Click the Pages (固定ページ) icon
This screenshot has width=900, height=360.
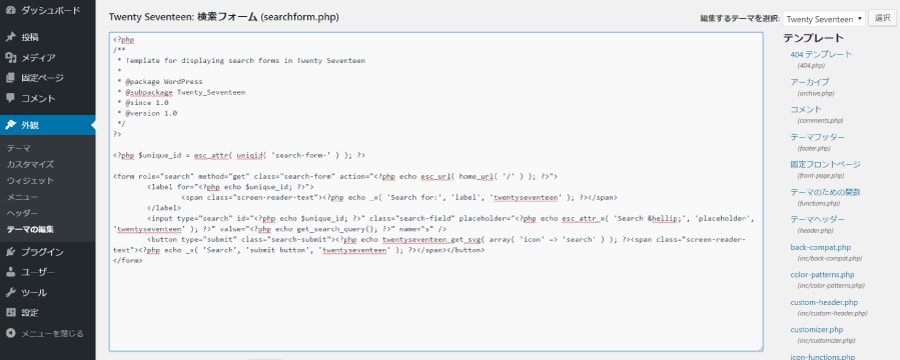10,78
